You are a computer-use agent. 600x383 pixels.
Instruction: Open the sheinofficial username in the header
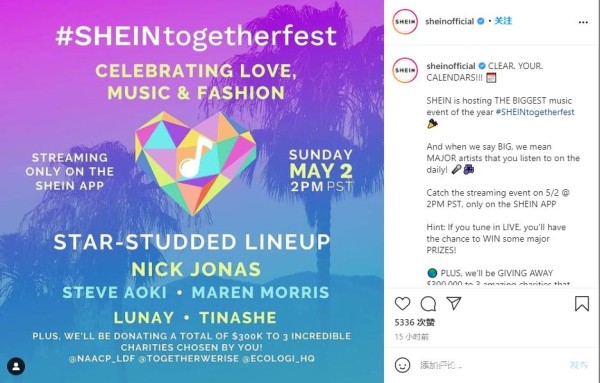[450, 21]
